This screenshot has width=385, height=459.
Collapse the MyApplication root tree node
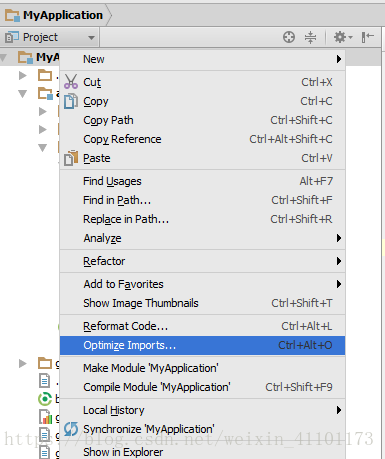coord(4,58)
